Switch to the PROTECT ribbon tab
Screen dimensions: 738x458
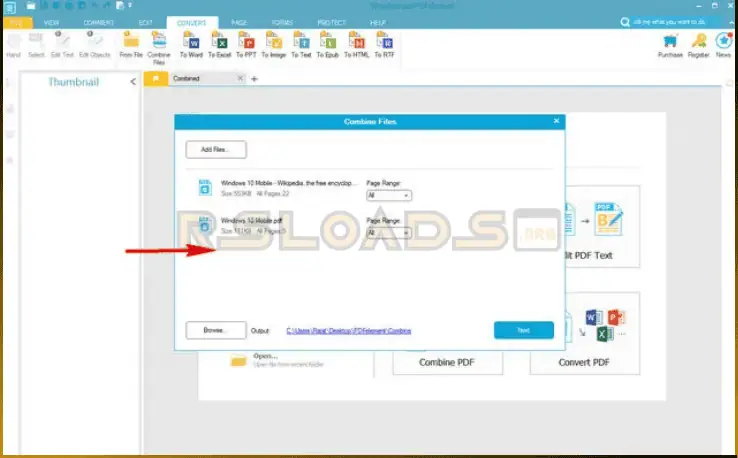(x=331, y=23)
